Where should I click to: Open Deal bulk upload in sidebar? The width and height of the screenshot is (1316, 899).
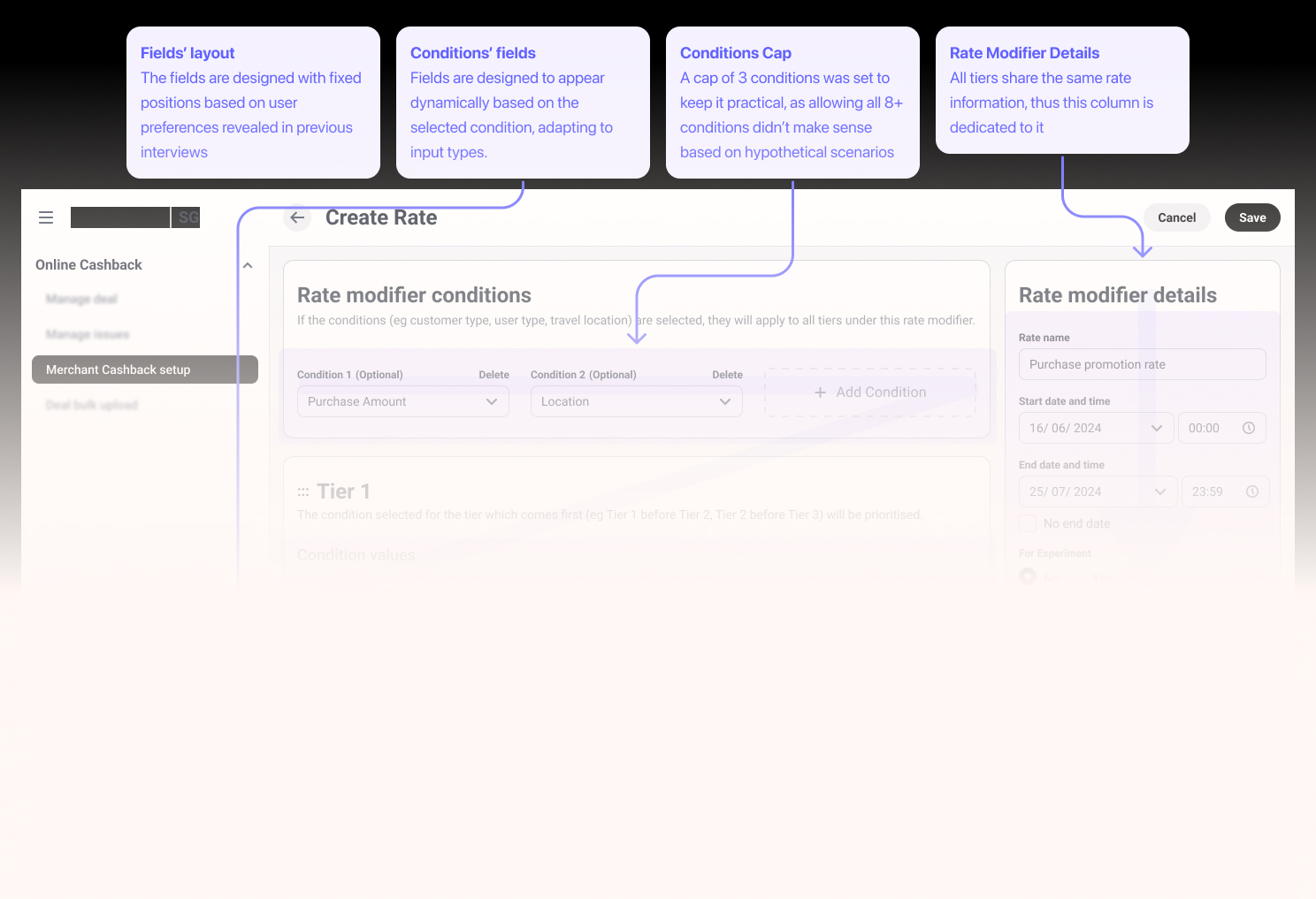92,405
